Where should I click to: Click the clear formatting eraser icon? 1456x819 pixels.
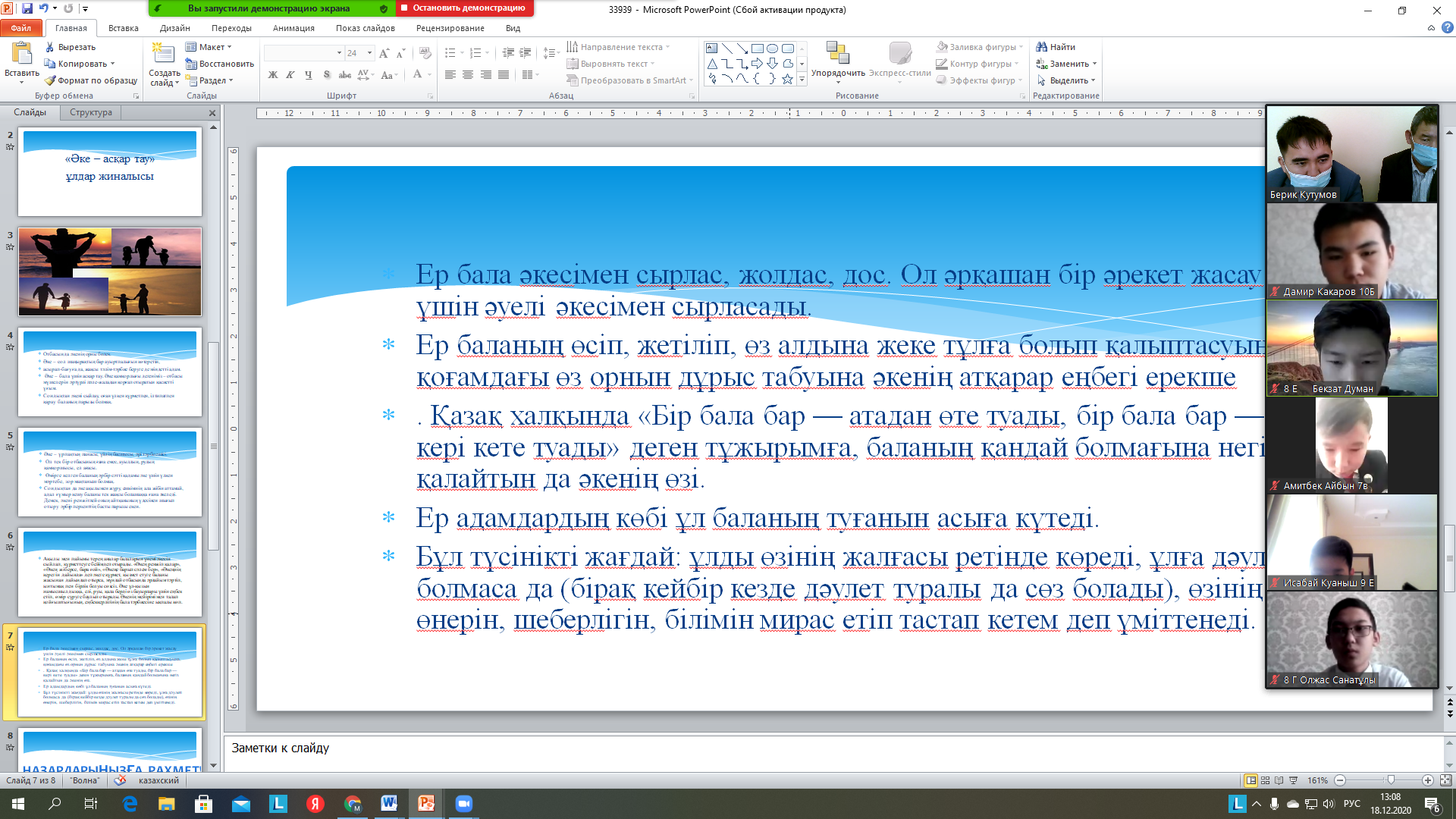pyautogui.click(x=425, y=53)
